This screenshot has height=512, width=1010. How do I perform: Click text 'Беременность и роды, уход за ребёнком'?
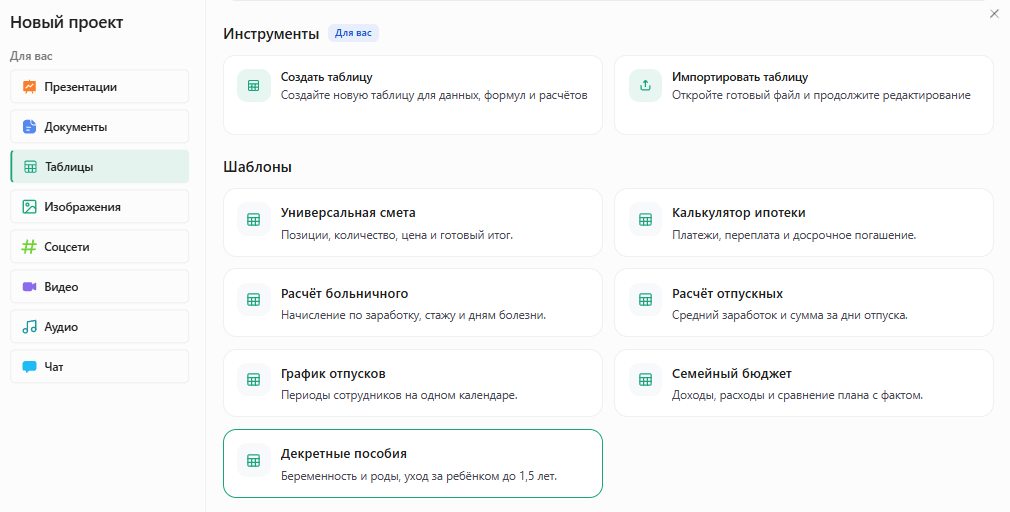pos(392,477)
